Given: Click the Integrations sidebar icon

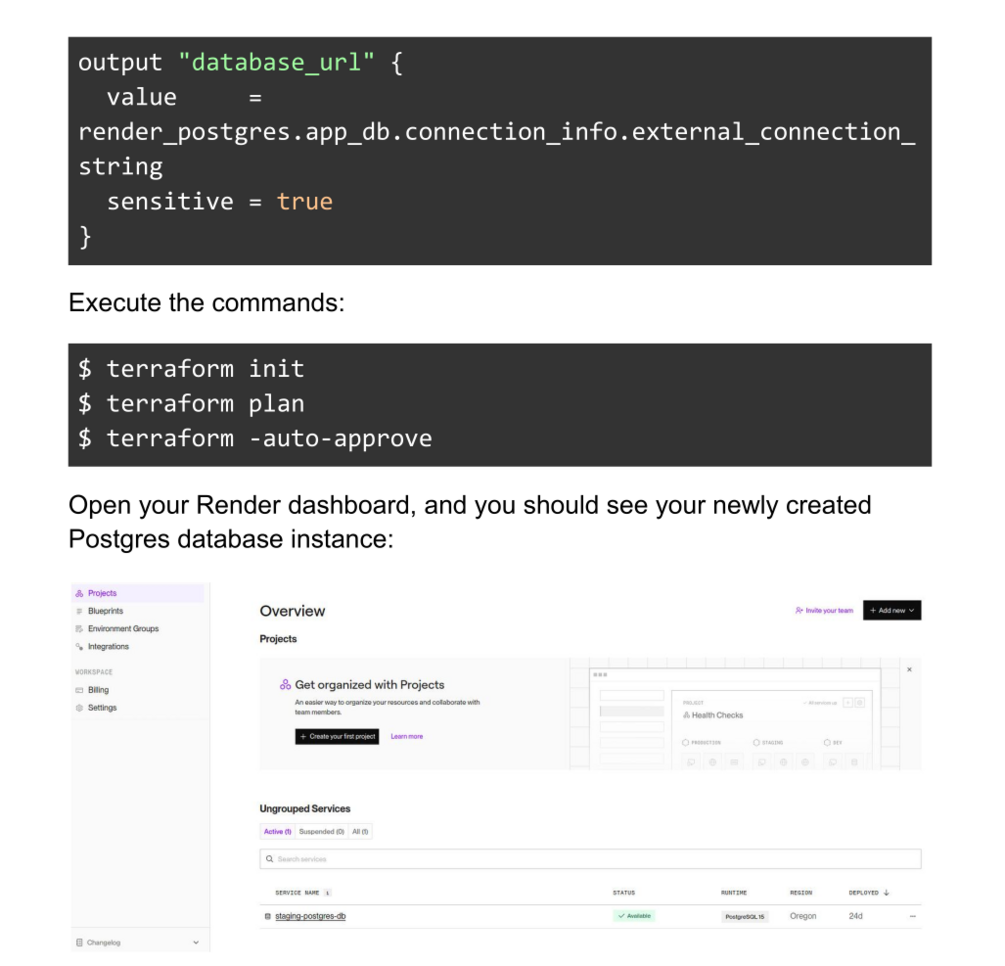Looking at the screenshot, I should [79, 647].
